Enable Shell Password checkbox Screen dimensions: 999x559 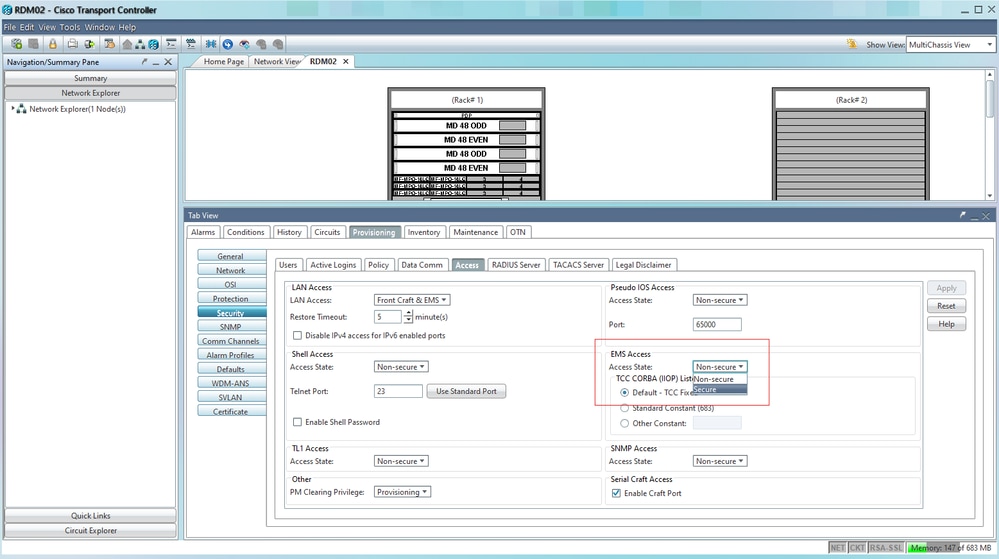pos(297,422)
